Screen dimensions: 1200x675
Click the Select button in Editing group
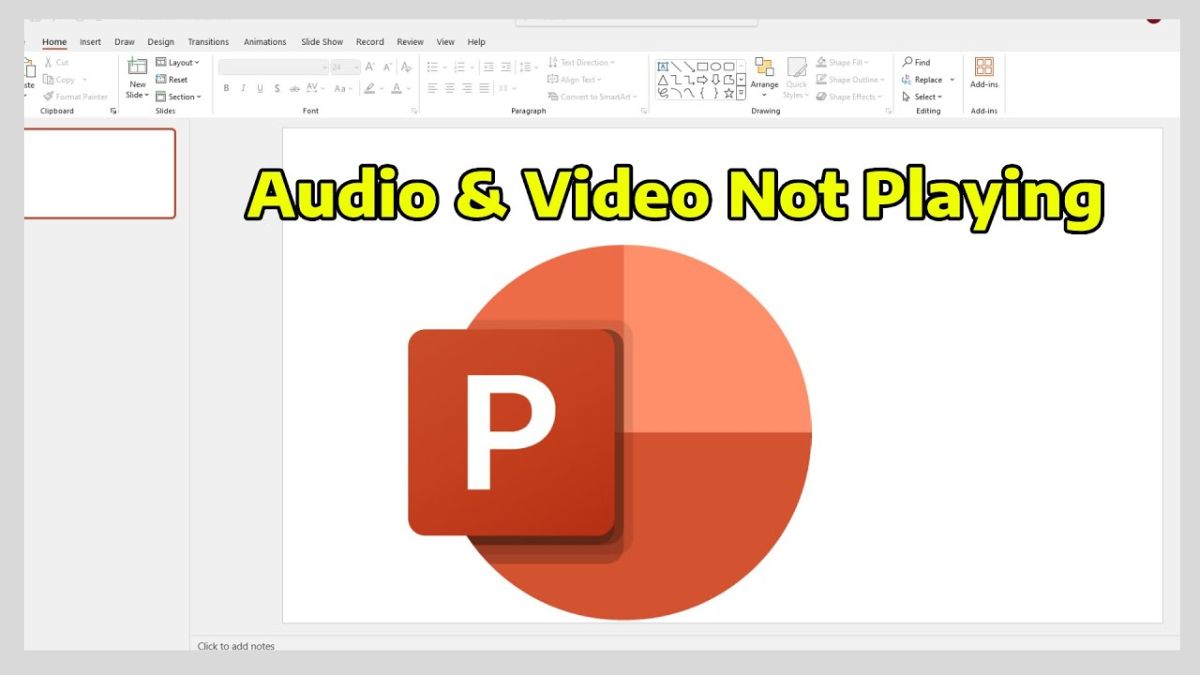pyautogui.click(x=921, y=96)
